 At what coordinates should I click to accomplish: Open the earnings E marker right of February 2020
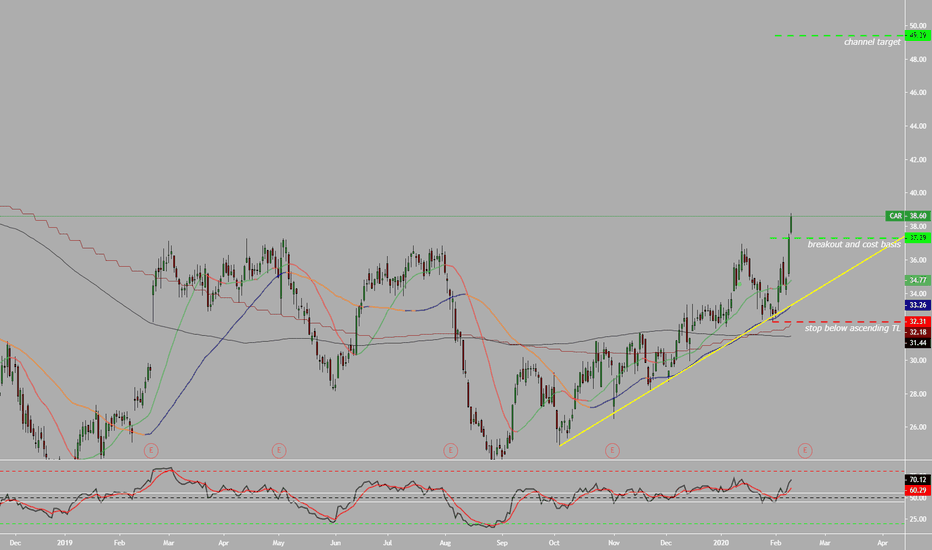tap(805, 450)
